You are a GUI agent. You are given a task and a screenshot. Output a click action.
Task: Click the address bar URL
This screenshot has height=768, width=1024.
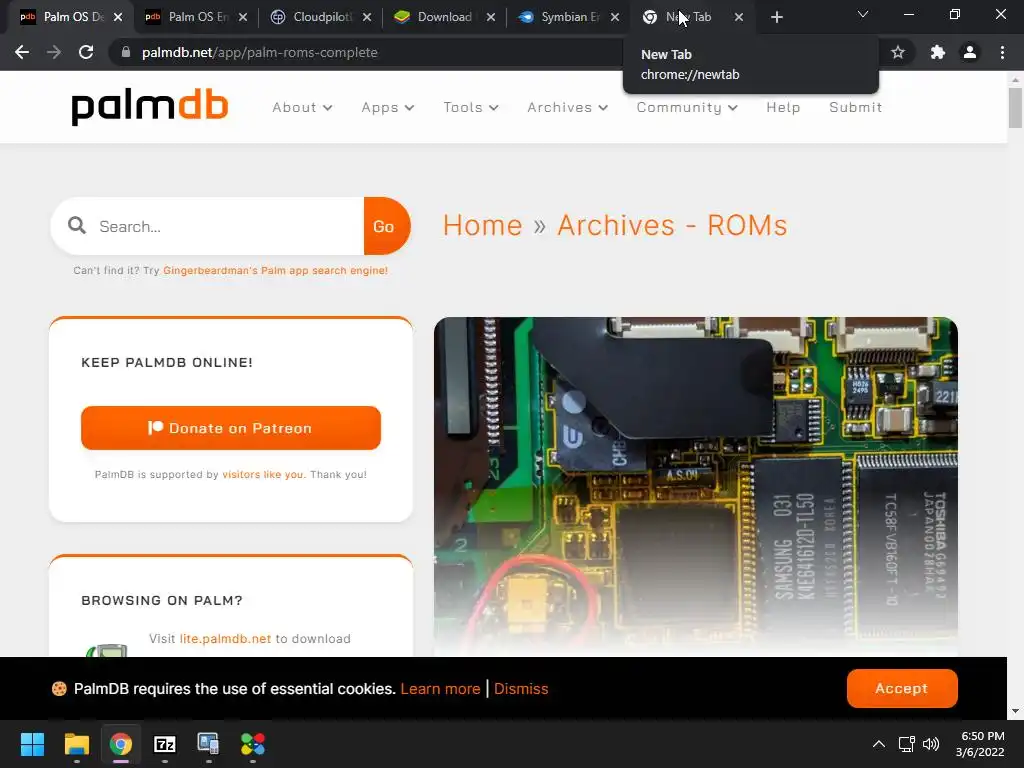(x=259, y=52)
